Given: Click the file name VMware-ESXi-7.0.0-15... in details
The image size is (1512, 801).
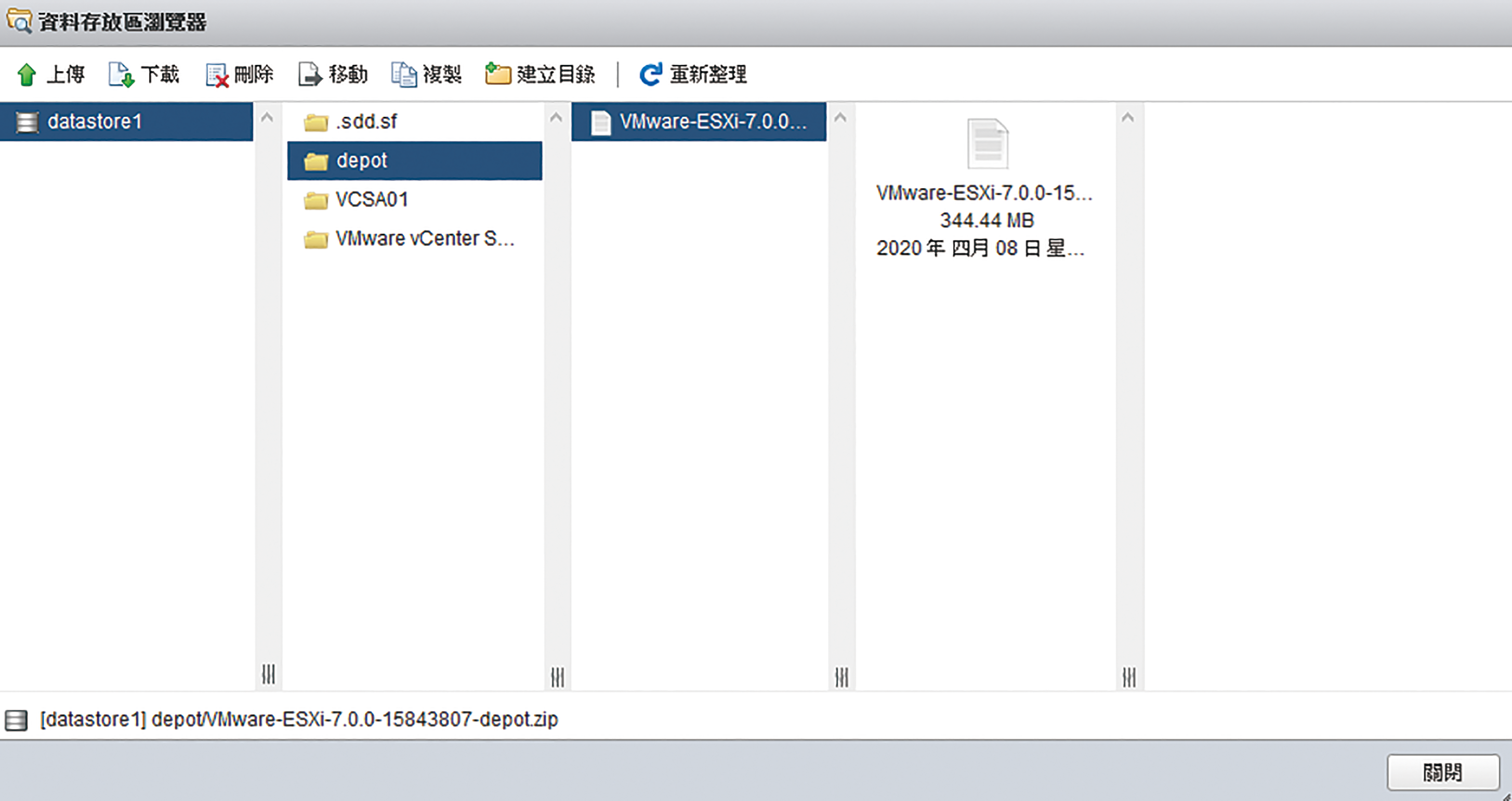Looking at the screenshot, I should point(984,192).
